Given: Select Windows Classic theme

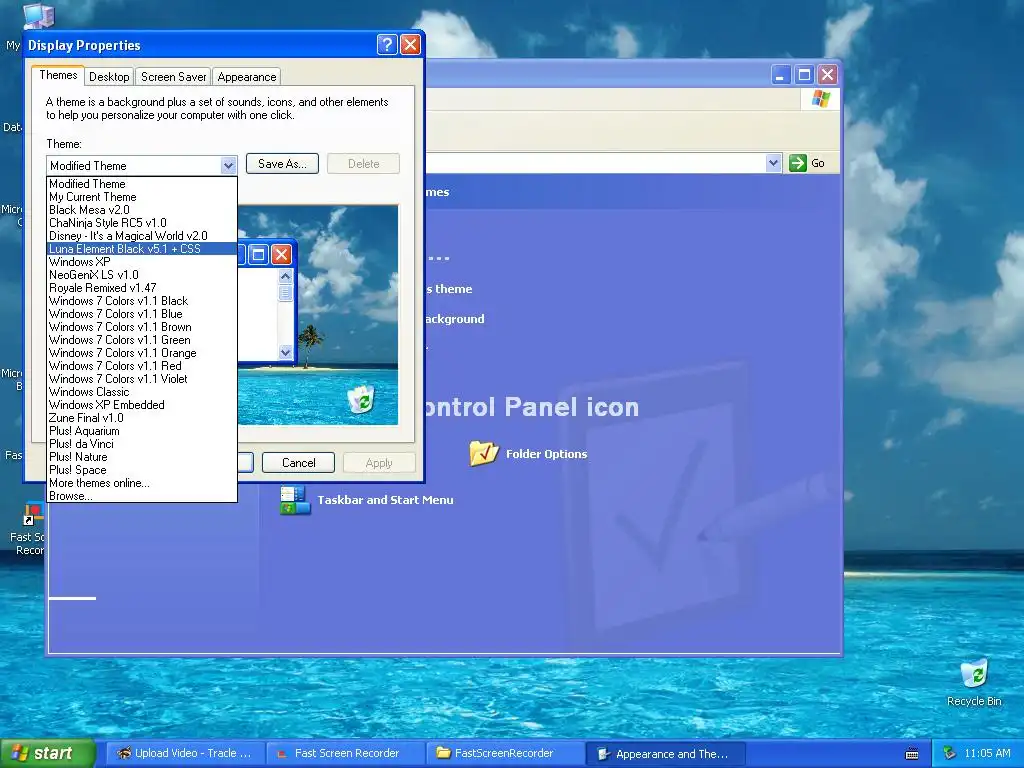Looking at the screenshot, I should (142, 392).
